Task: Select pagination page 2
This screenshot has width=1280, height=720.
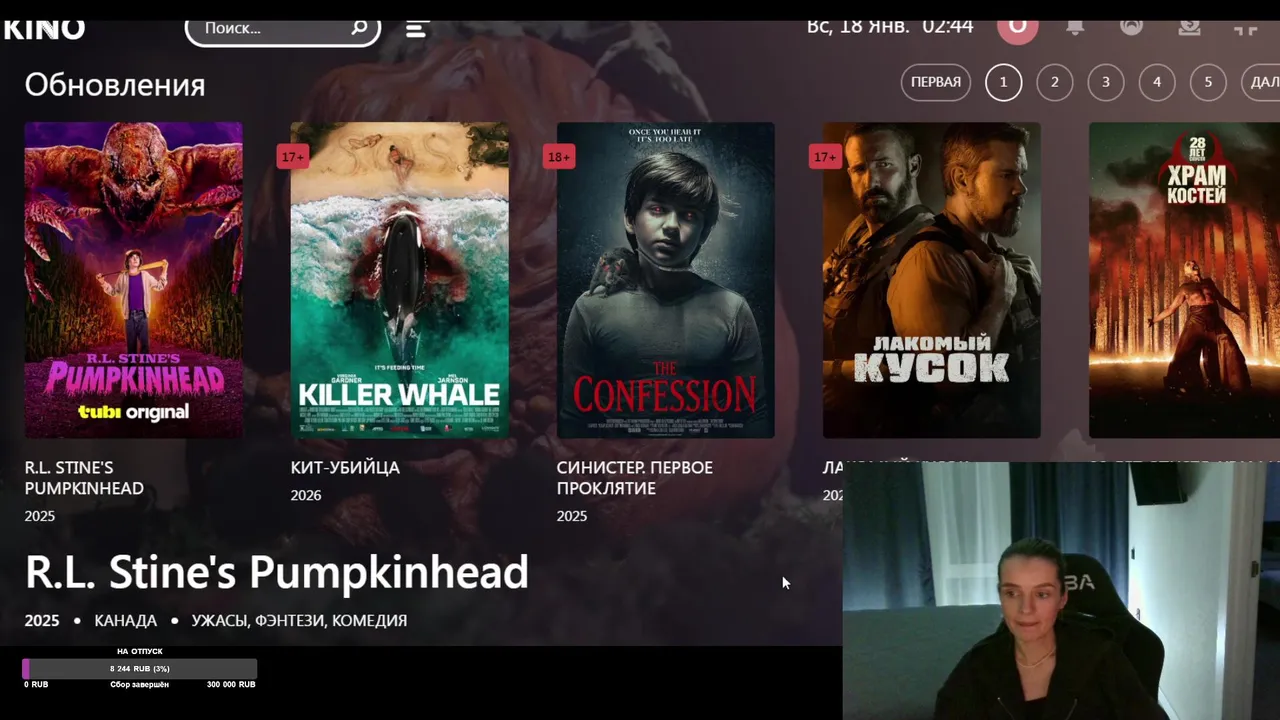Action: [1054, 82]
